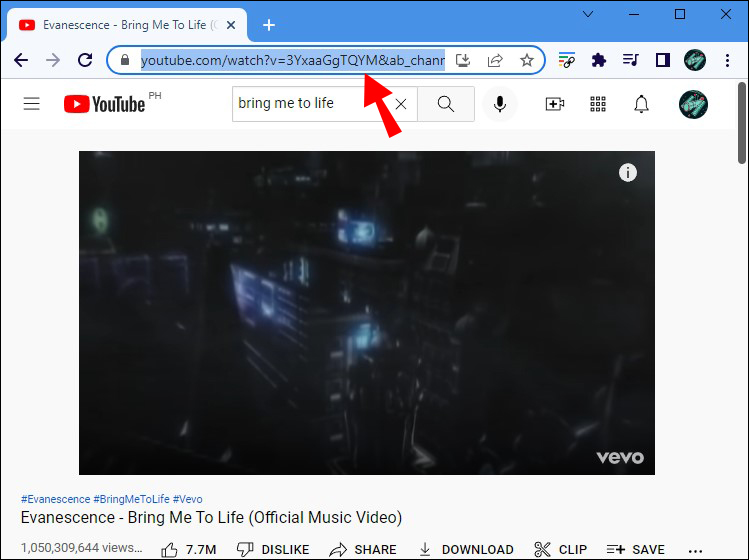Click the DISLIKE button
The width and height of the screenshot is (749, 560).
click(273, 550)
